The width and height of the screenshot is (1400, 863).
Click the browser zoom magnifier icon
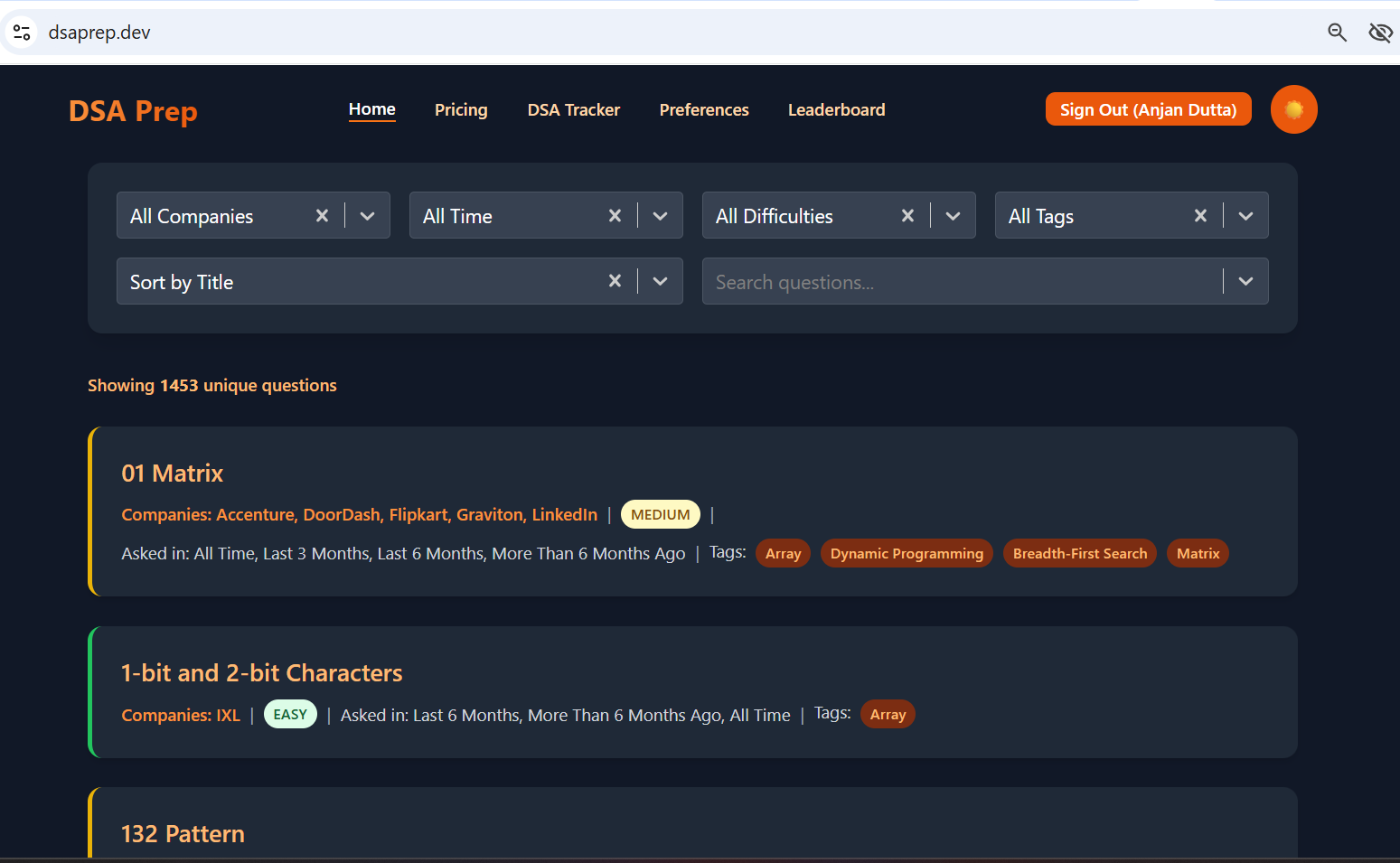[x=1337, y=33]
